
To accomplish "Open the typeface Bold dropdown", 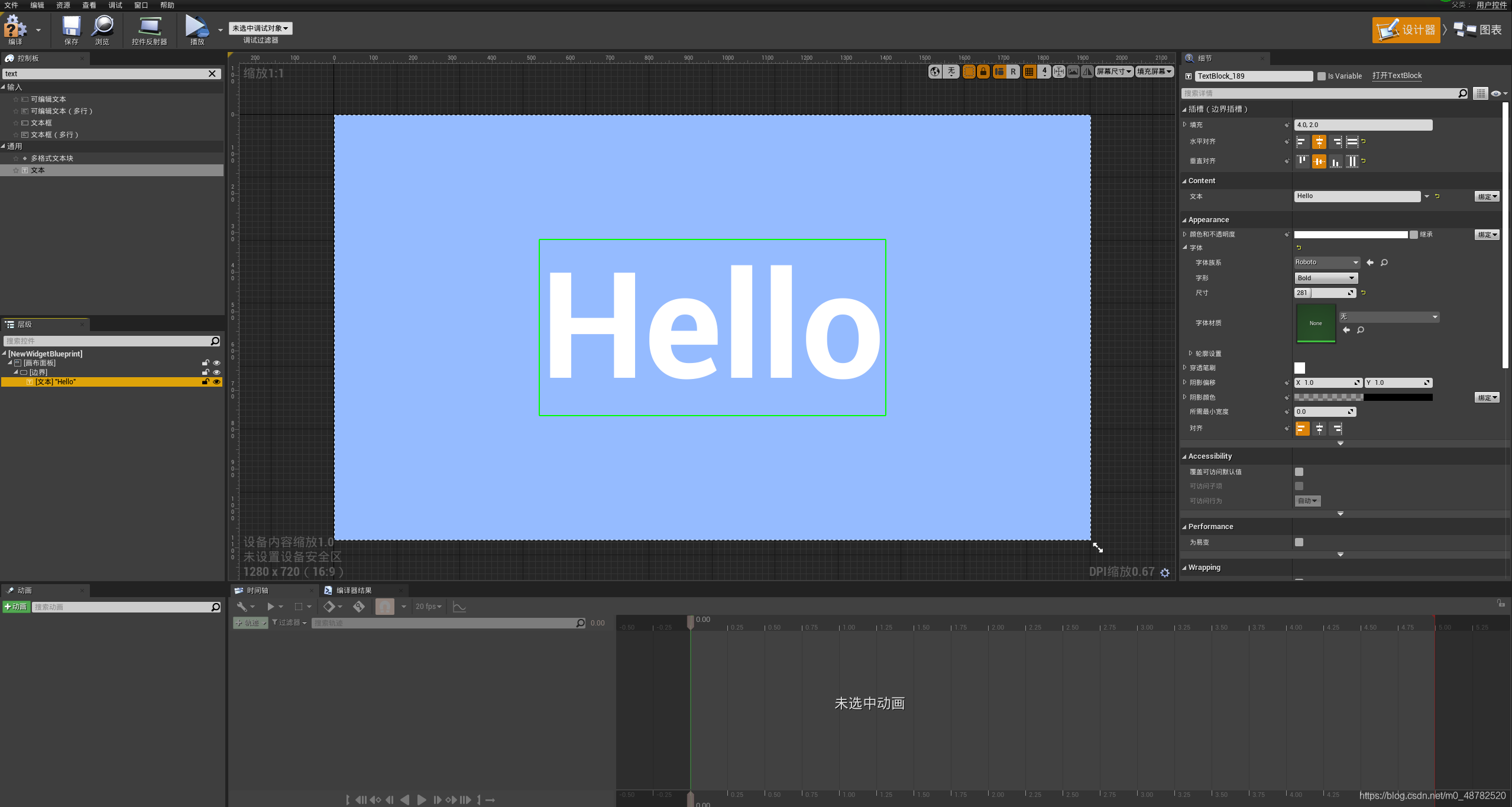I will (x=1326, y=278).
